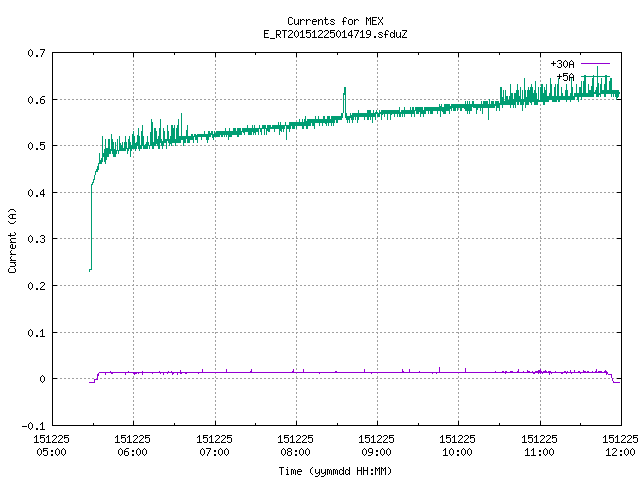Click the y-axis value -0.1
640x480 pixels.
click(33, 426)
